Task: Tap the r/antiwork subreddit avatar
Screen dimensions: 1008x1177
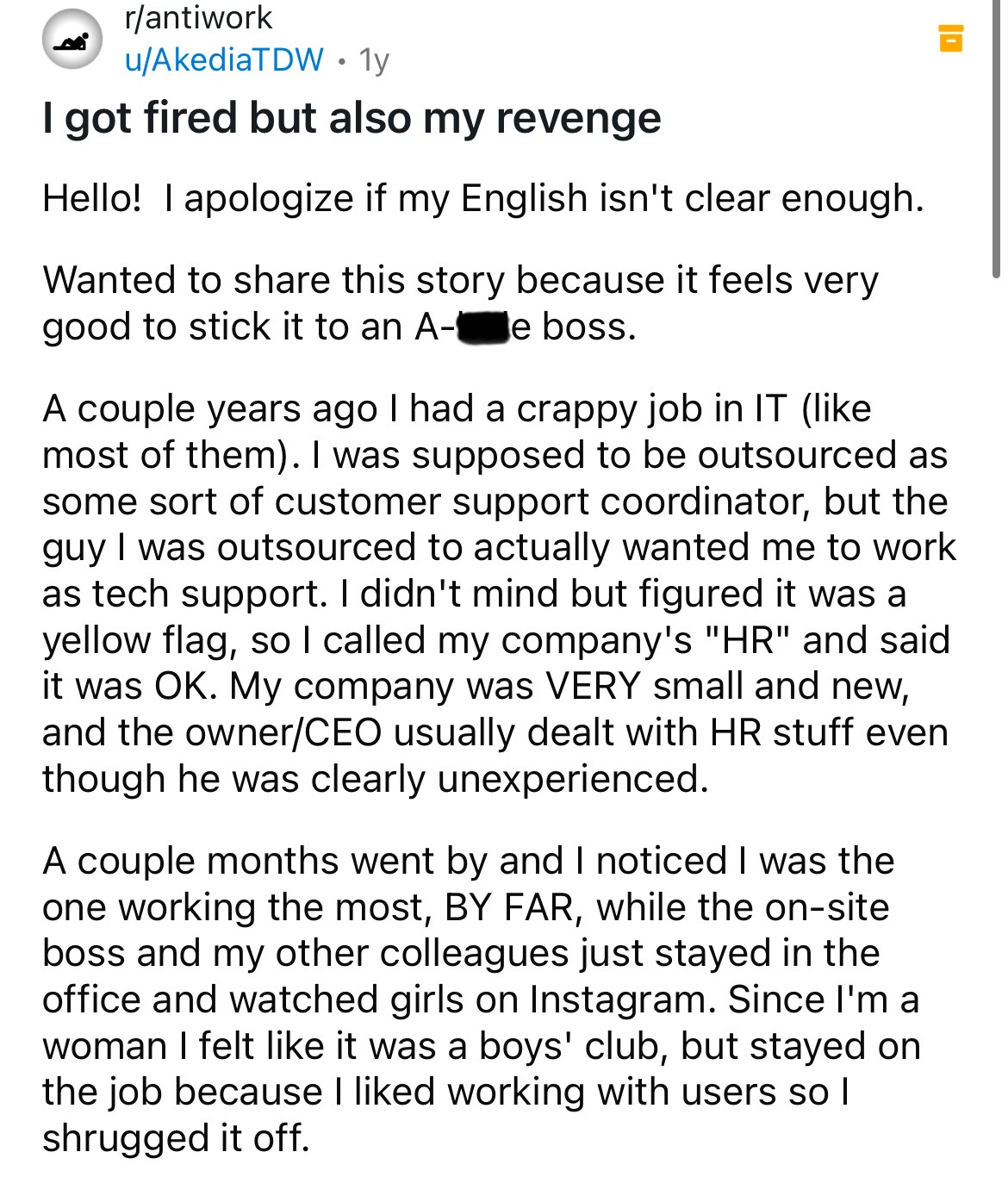Action: (x=72, y=39)
